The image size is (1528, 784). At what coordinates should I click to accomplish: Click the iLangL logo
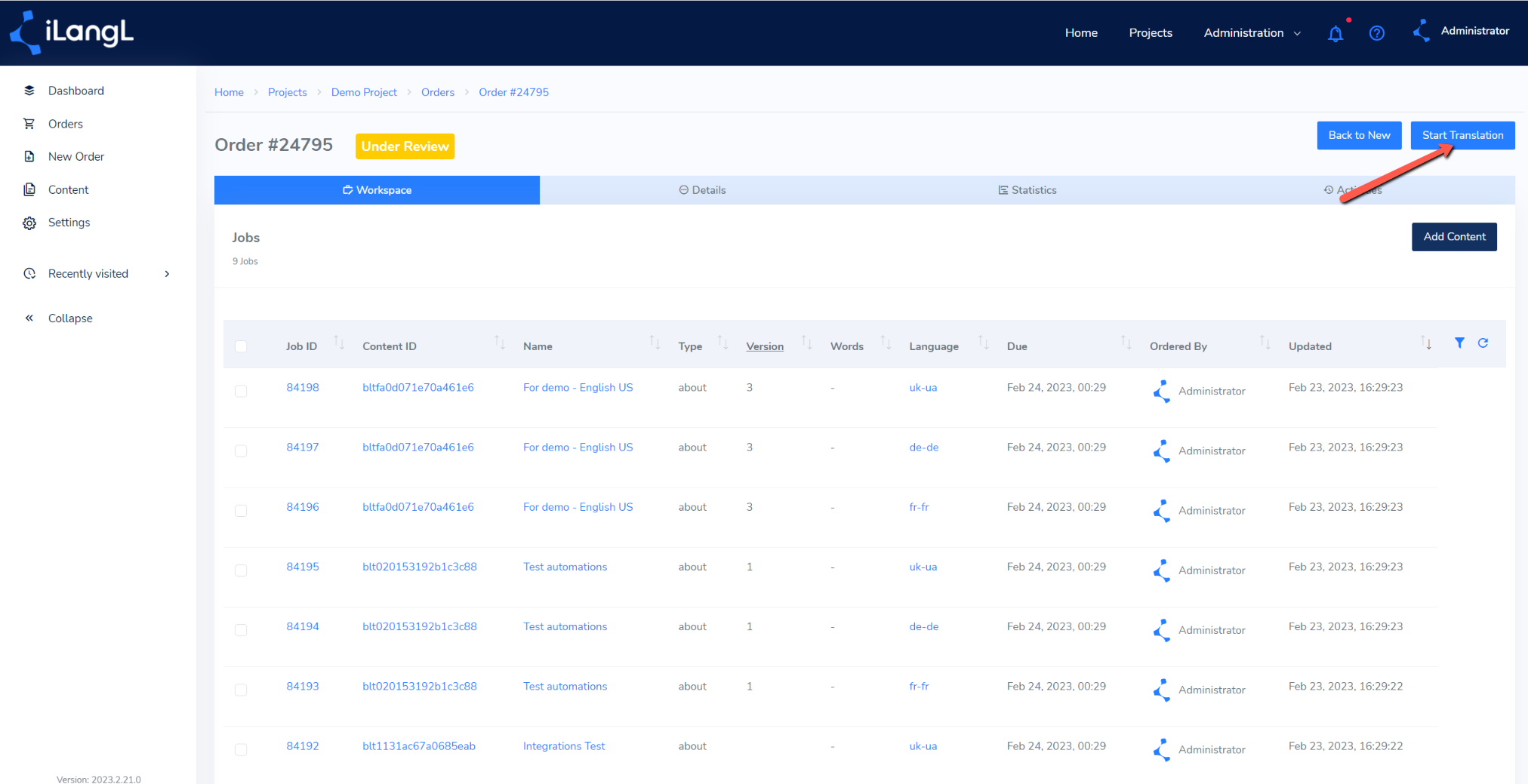pyautogui.click(x=72, y=32)
